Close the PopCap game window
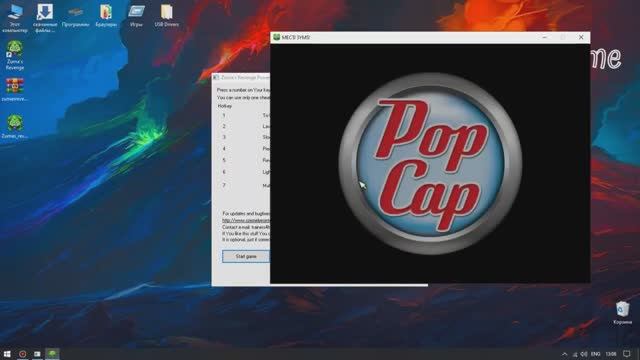This screenshot has height=360, width=640. (581, 37)
